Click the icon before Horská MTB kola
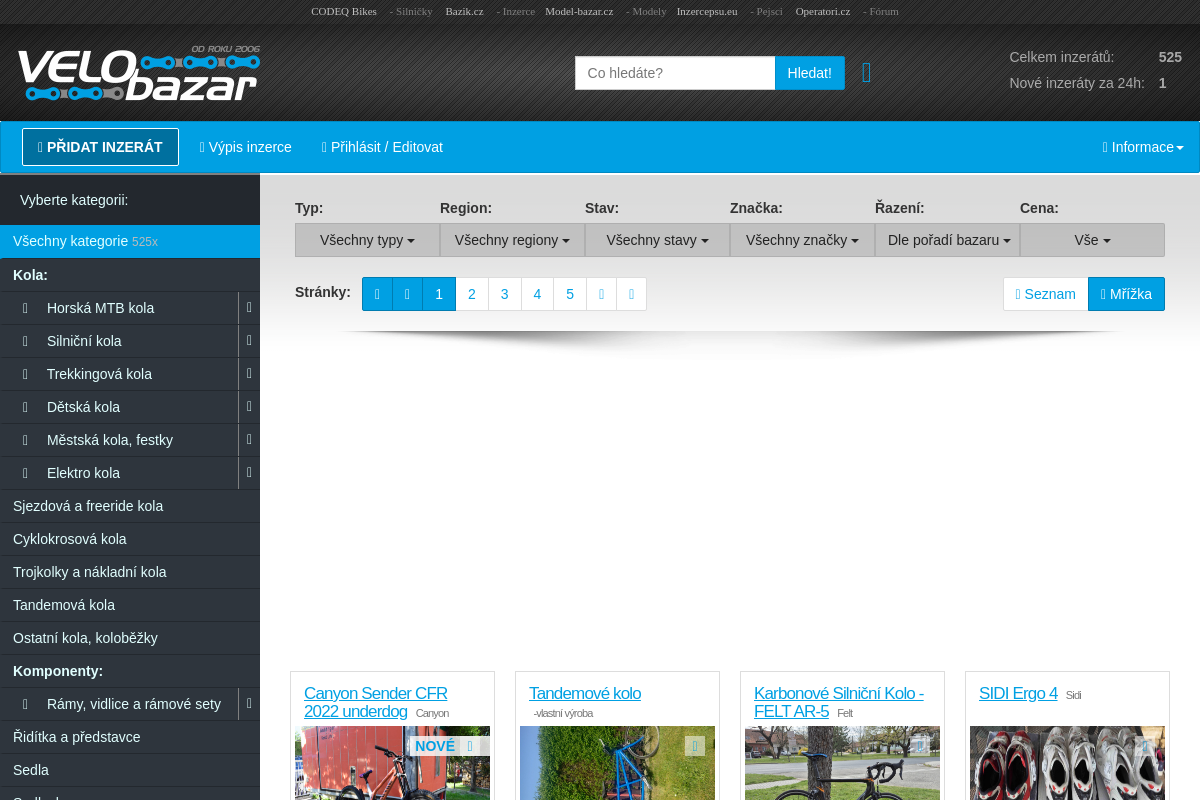The height and width of the screenshot is (800, 1200). point(25,308)
